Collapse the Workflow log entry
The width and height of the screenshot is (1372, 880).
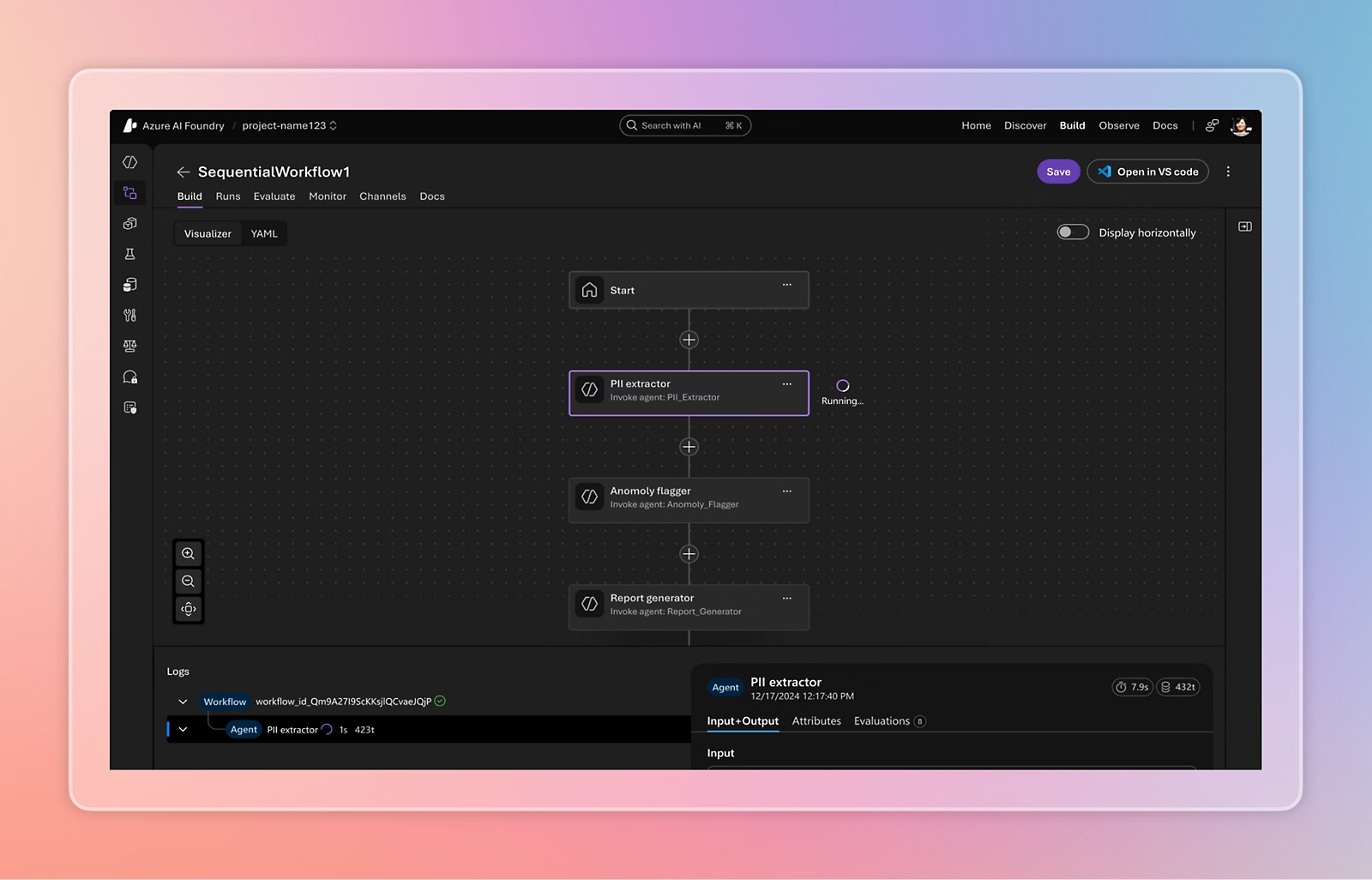click(183, 701)
